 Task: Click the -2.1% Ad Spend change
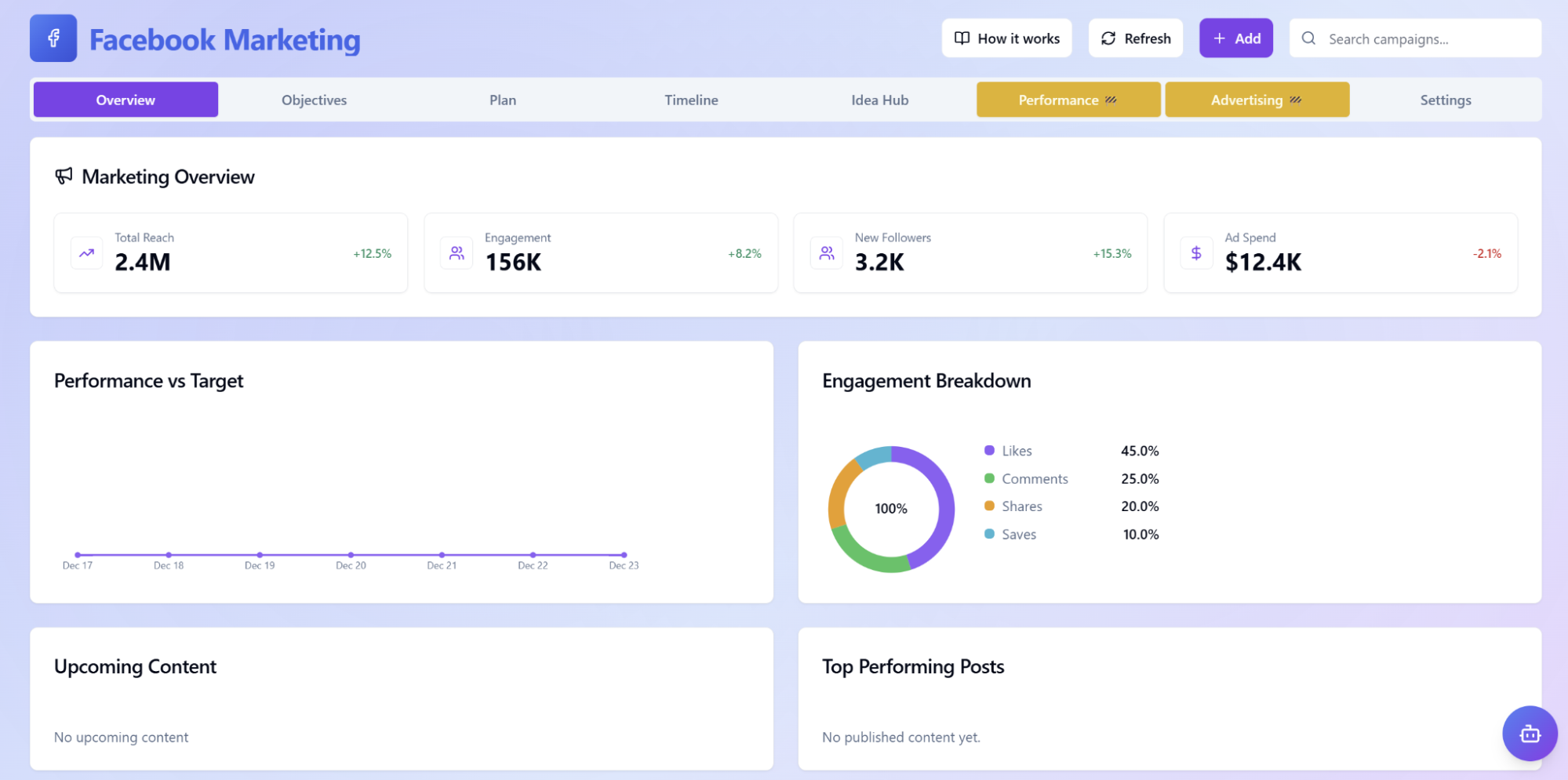coord(1486,253)
